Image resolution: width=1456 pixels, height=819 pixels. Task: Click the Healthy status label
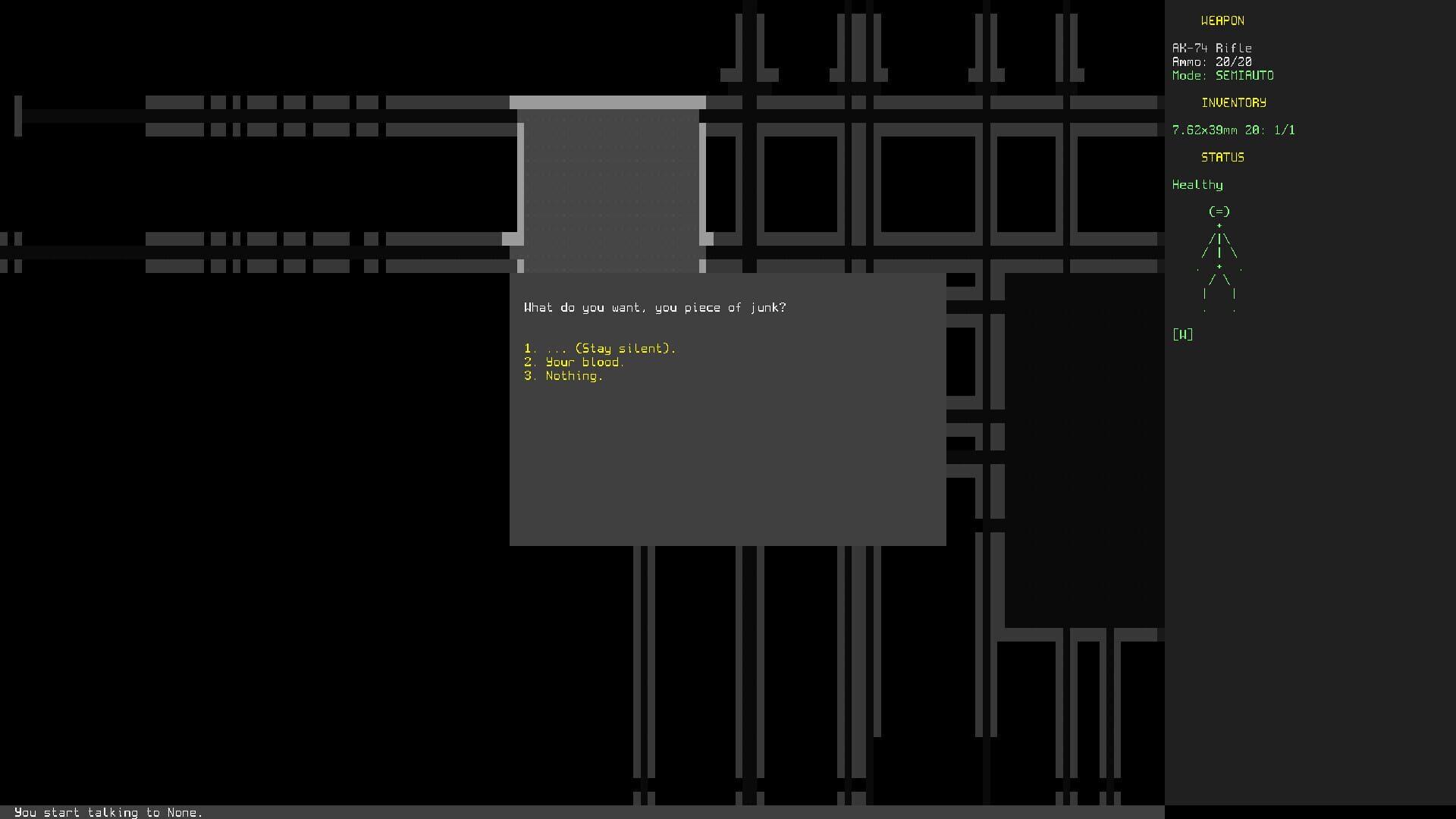click(x=1197, y=184)
